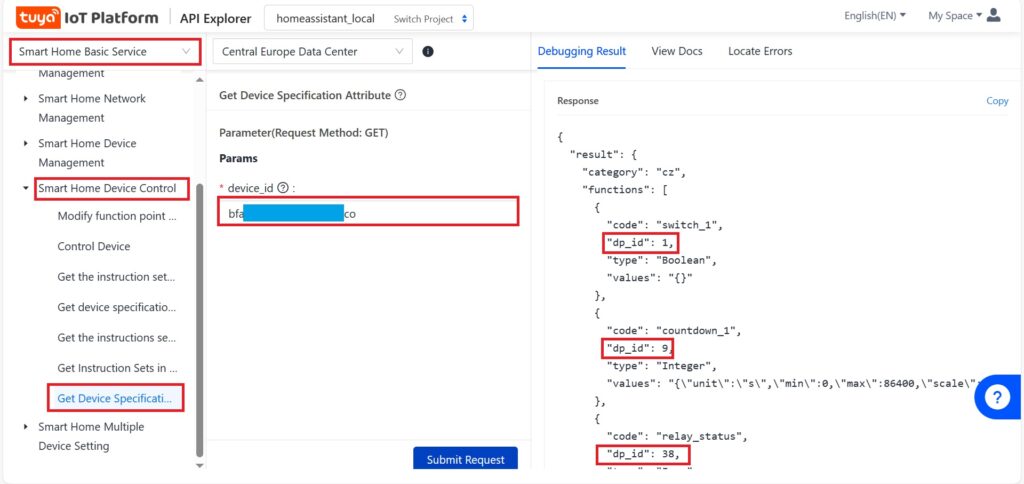Copy the response with Copy link
This screenshot has width=1024, height=484.
click(x=997, y=101)
